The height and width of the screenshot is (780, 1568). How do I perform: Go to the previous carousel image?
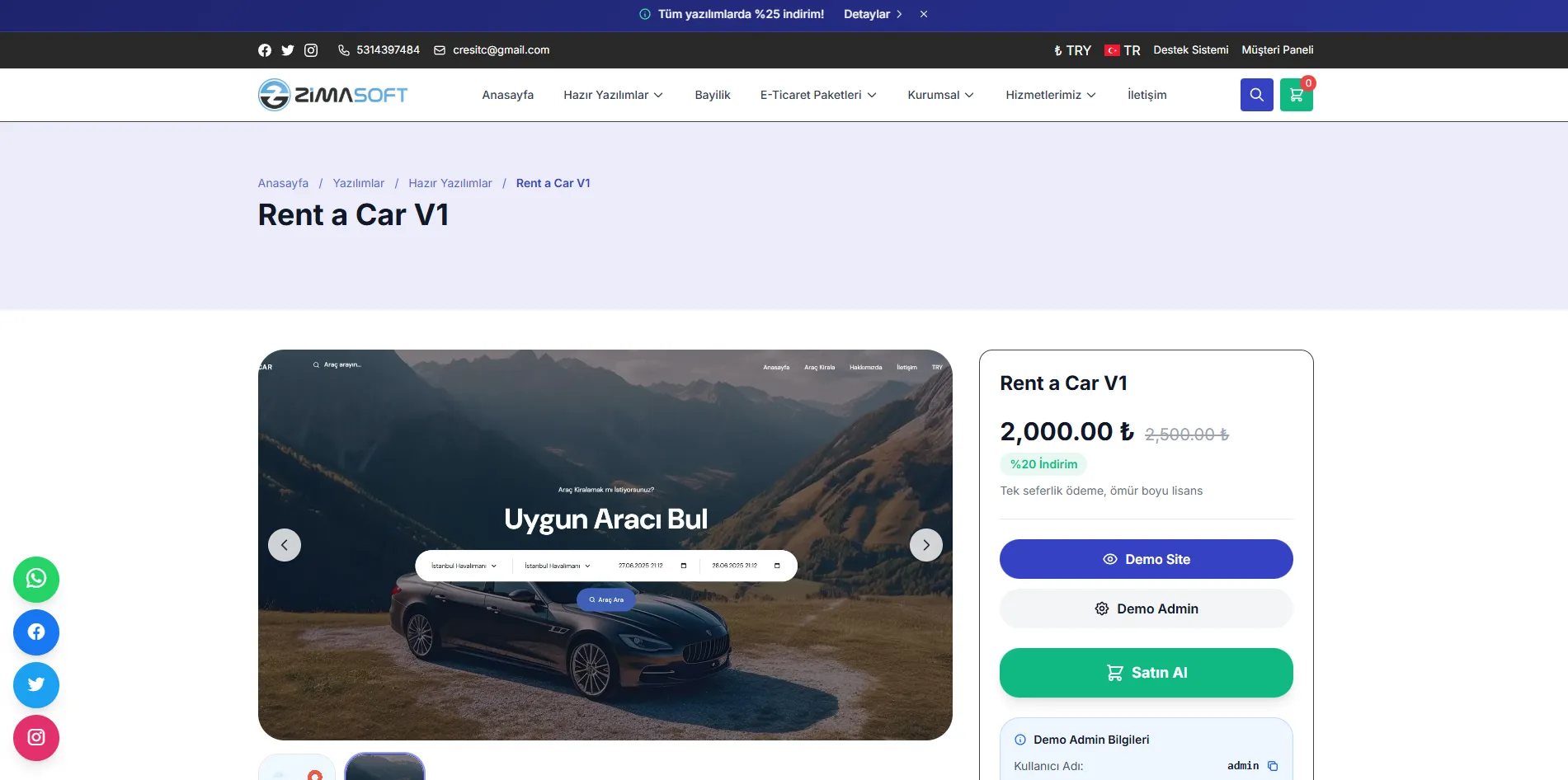tap(285, 545)
